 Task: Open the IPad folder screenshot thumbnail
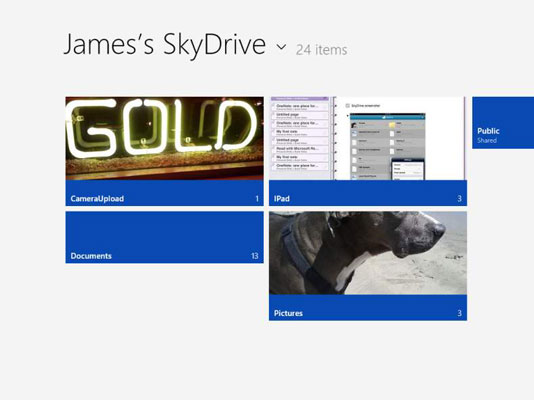coord(368,139)
